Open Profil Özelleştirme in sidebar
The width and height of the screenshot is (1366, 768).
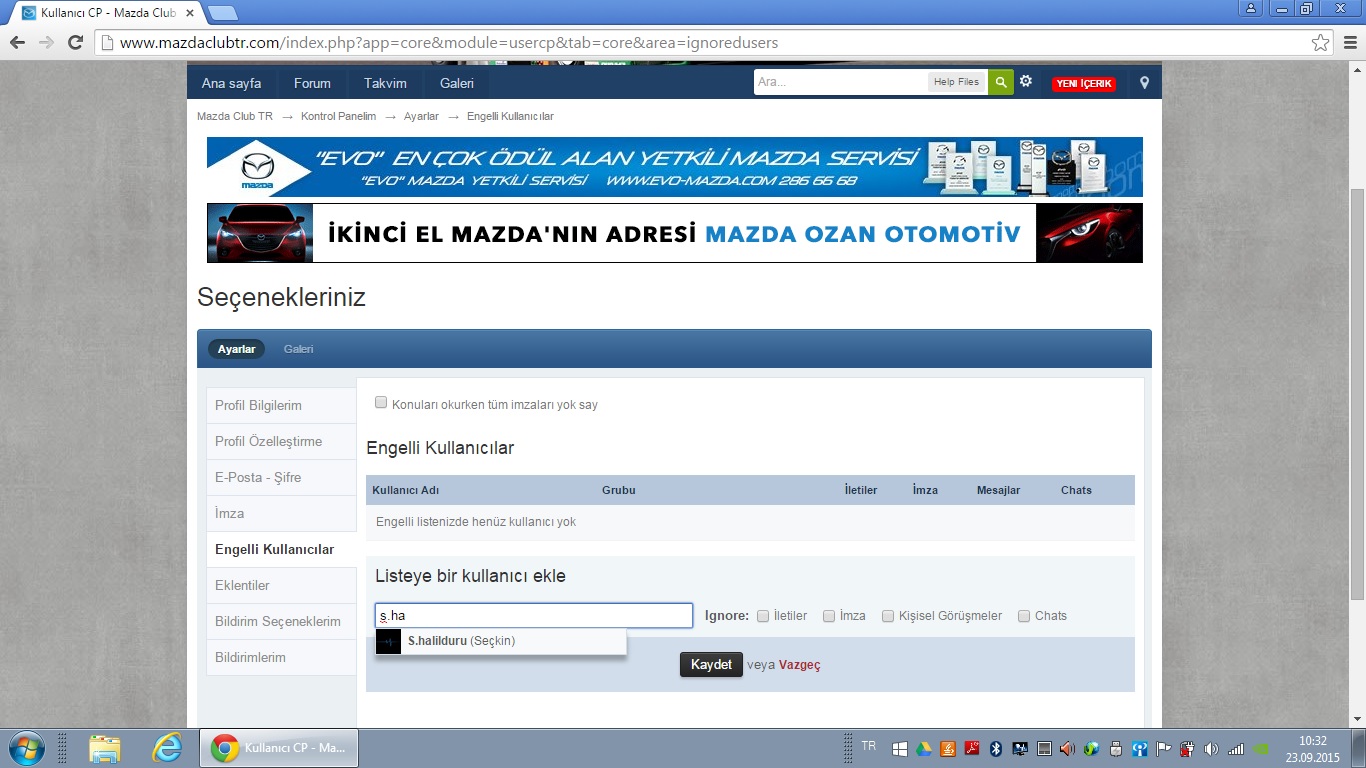(281, 441)
